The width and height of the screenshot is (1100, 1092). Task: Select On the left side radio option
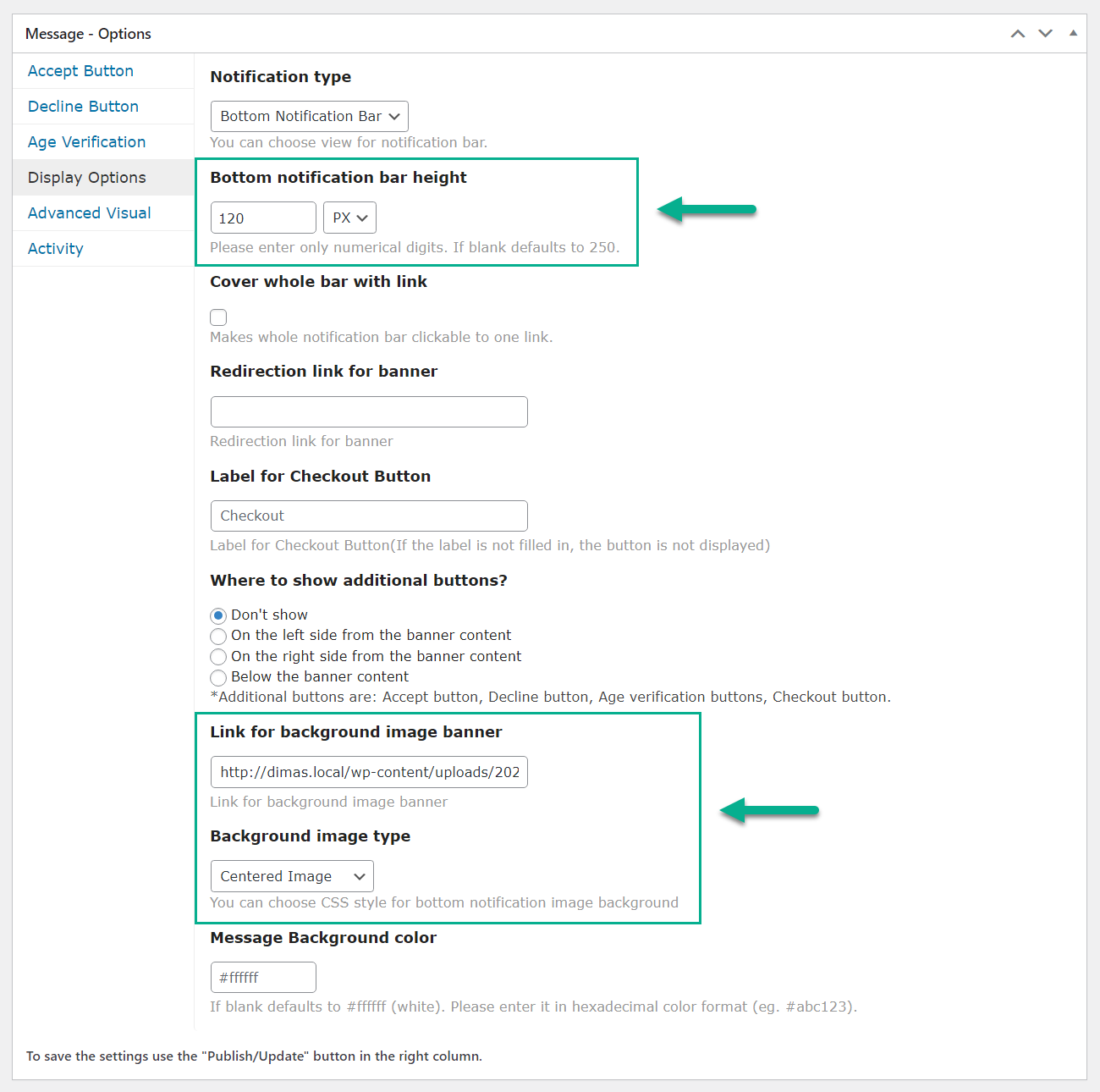click(x=218, y=636)
